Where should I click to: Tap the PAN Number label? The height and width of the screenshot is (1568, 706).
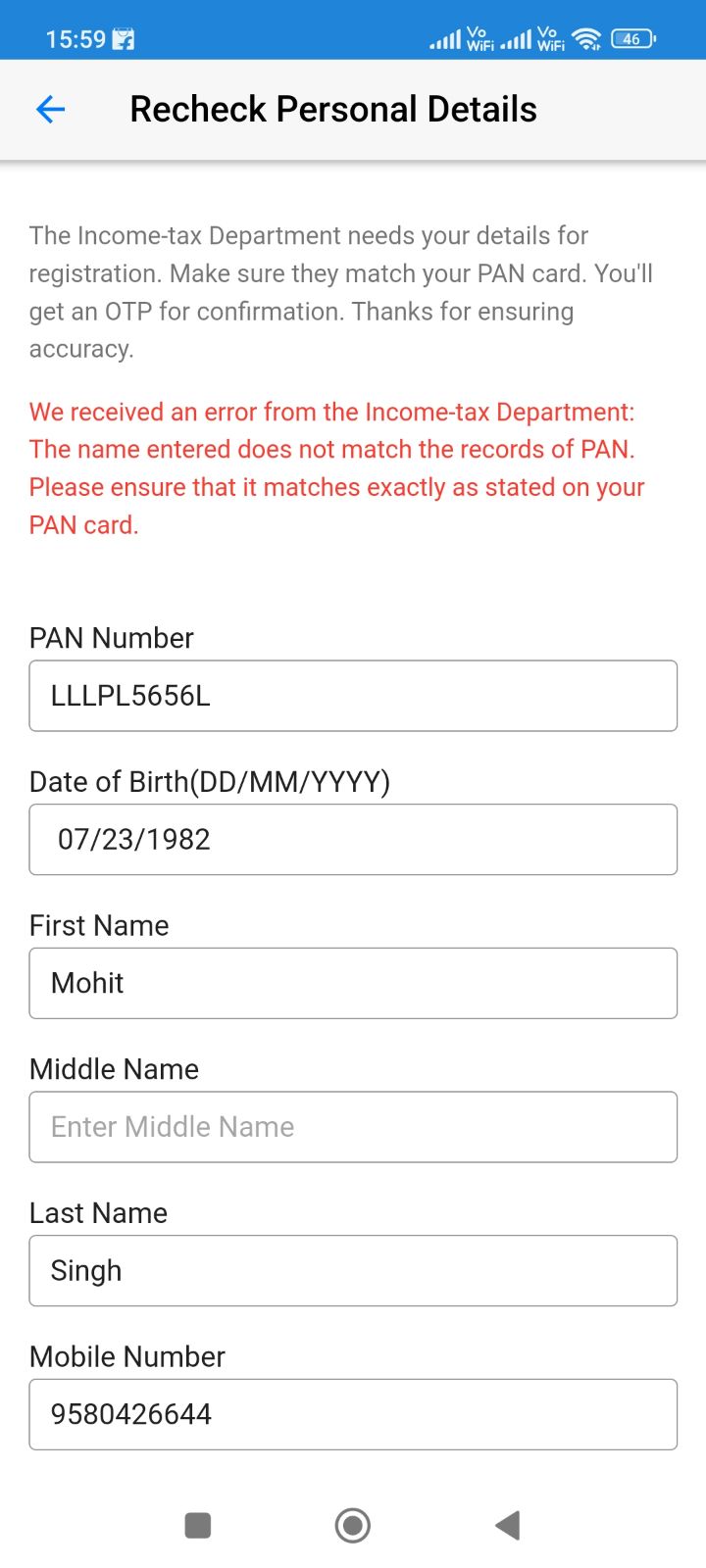111,638
